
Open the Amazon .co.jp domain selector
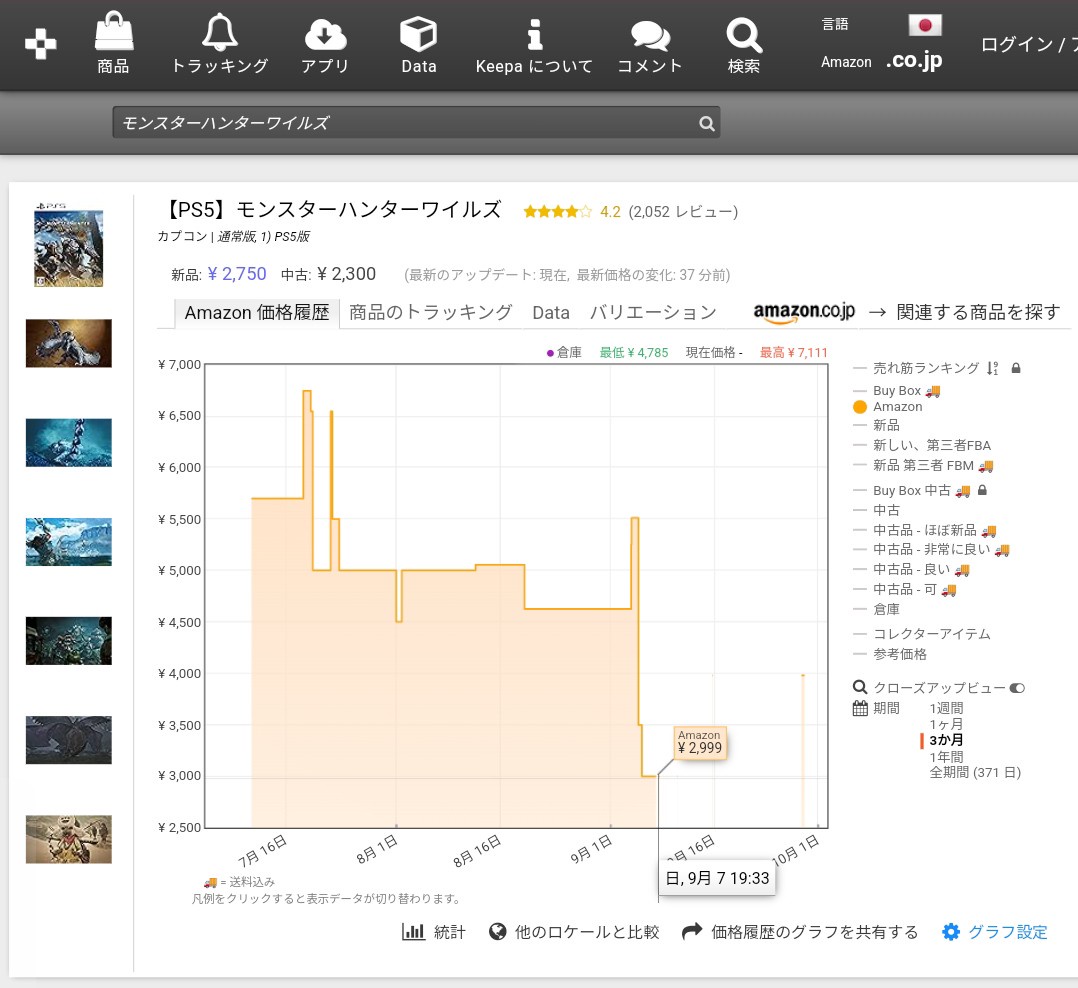click(913, 61)
